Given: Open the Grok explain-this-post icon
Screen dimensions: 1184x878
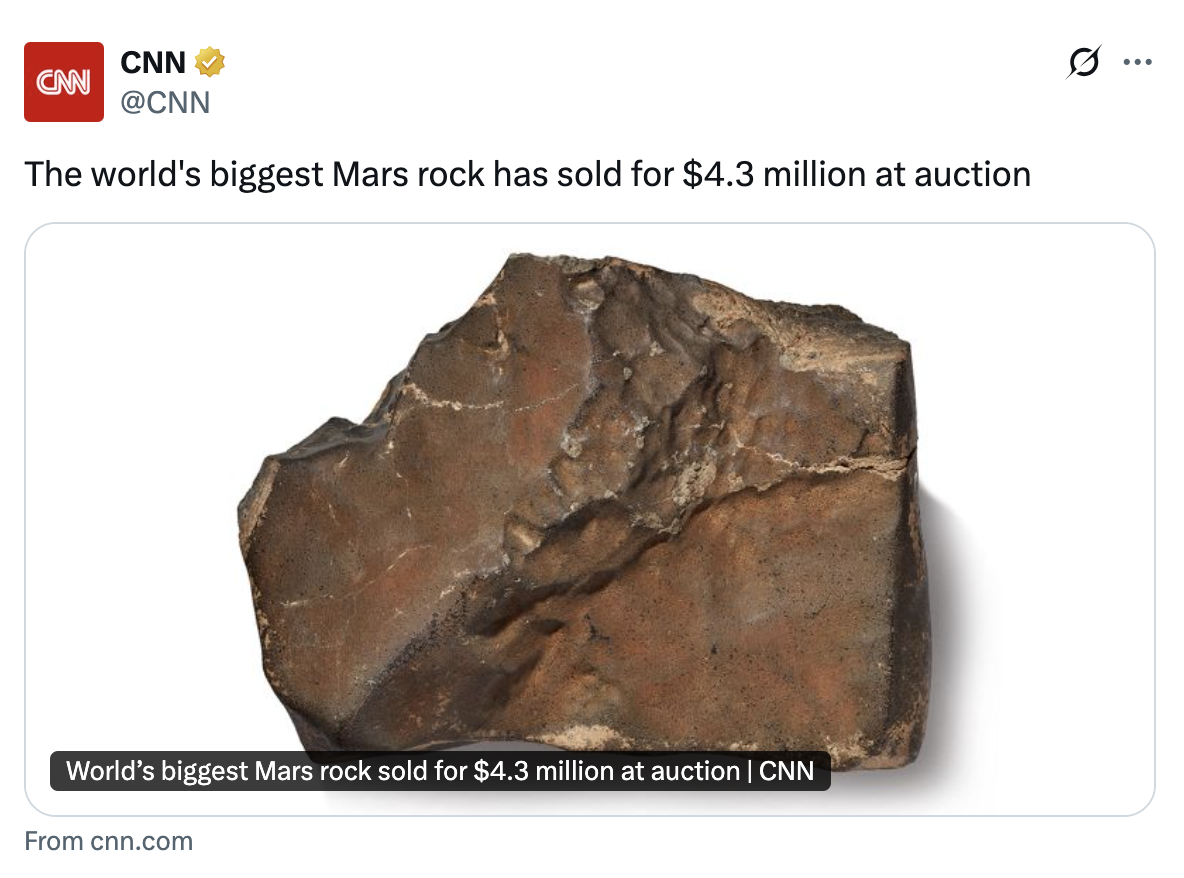Looking at the screenshot, I should point(1084,62).
